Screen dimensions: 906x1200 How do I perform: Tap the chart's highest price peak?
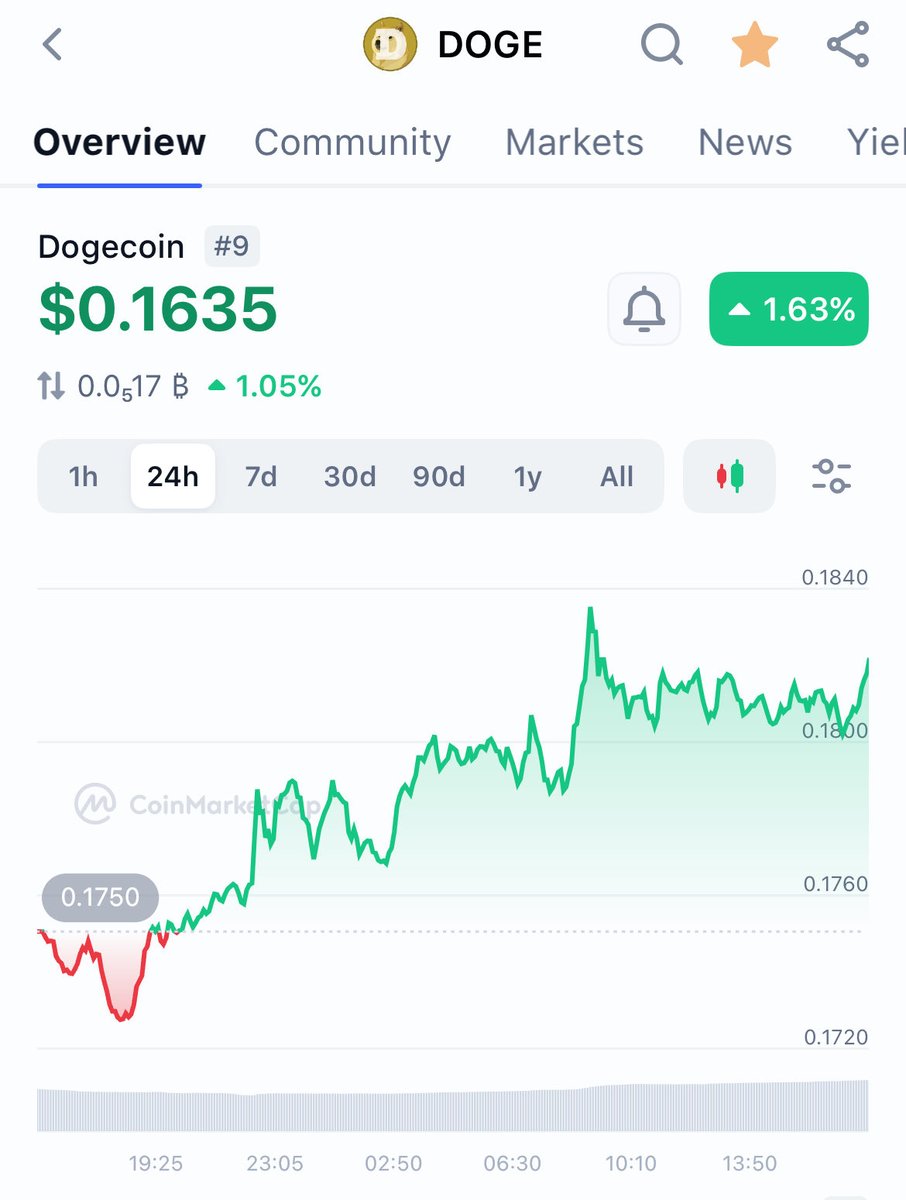coord(591,610)
